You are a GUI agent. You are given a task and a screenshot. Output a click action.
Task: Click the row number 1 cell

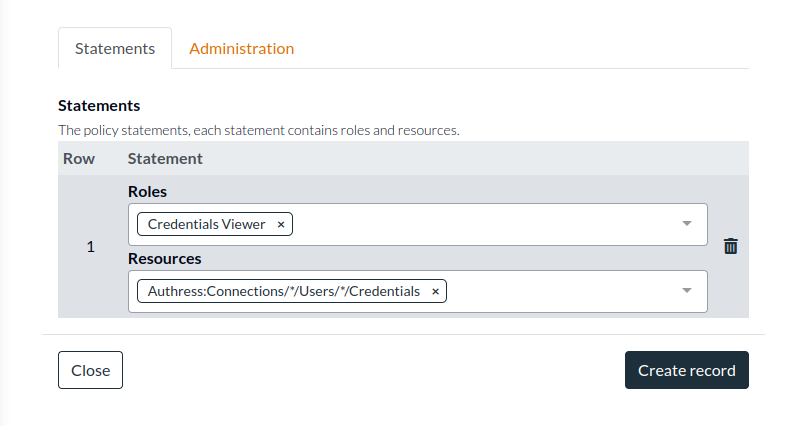pyautogui.click(x=91, y=247)
